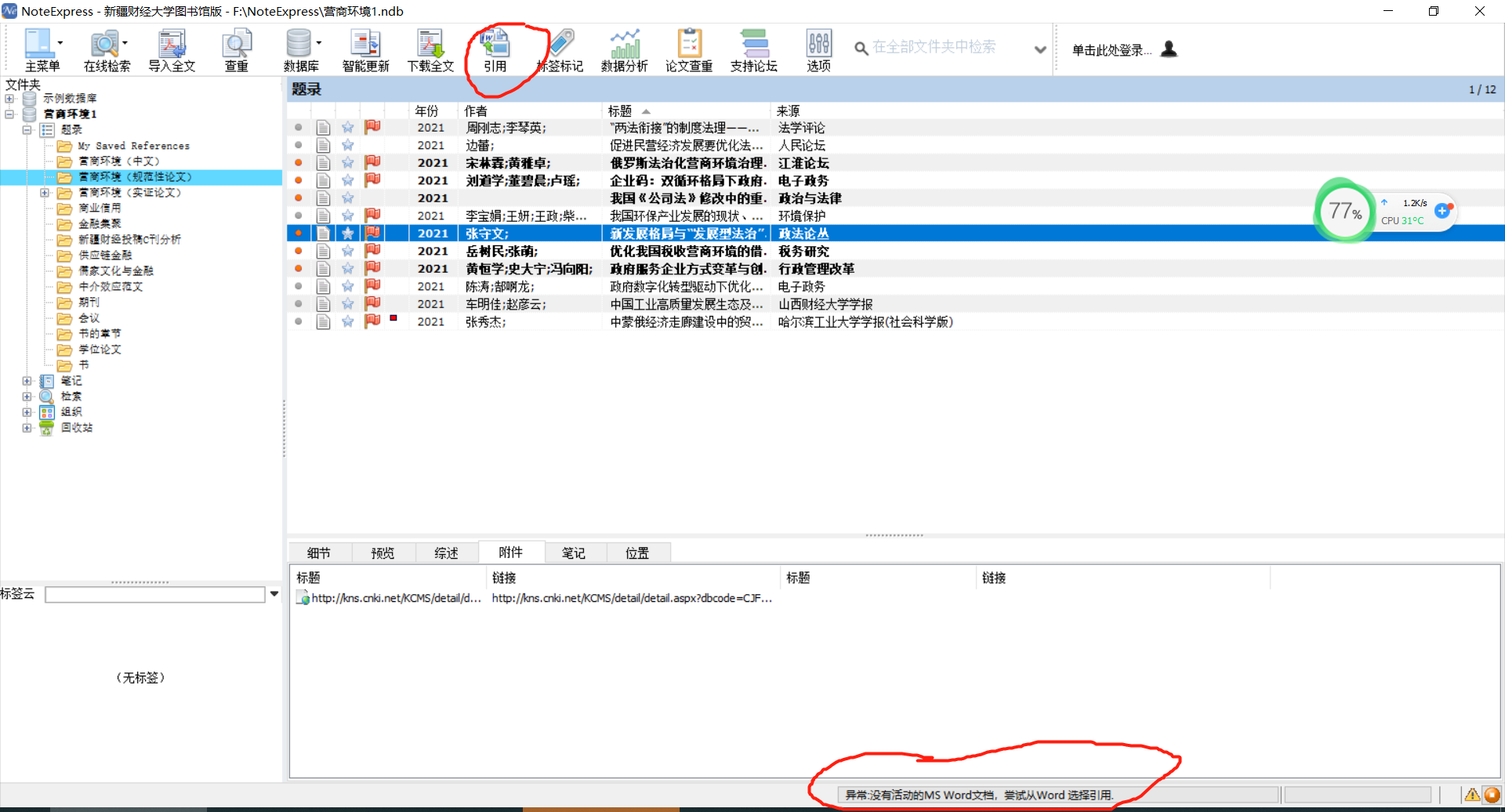This screenshot has height=812, width=1505.
Task: Click the orange circle status bar icon
Action: point(1492,795)
